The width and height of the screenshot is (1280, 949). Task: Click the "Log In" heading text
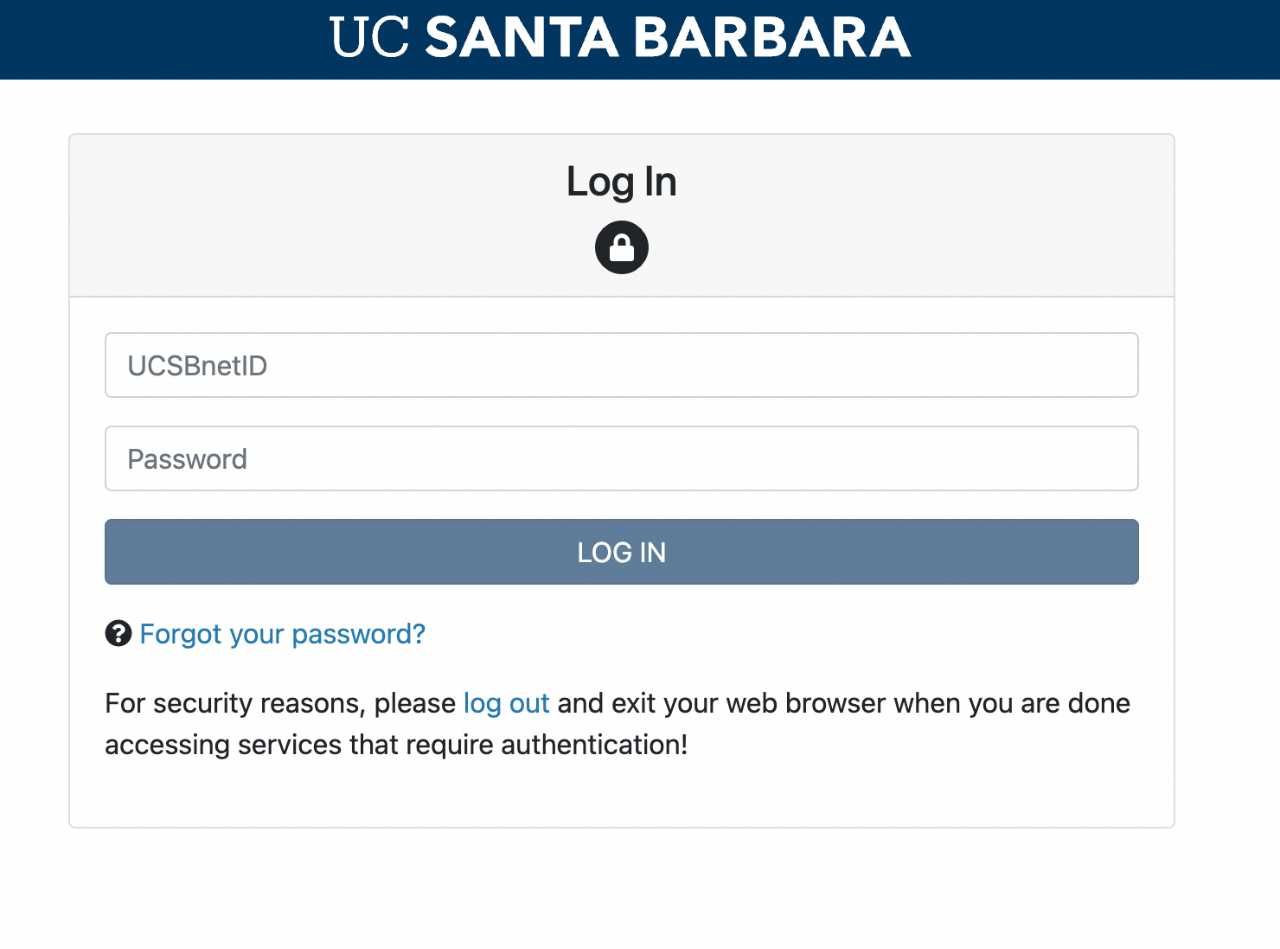tap(622, 181)
